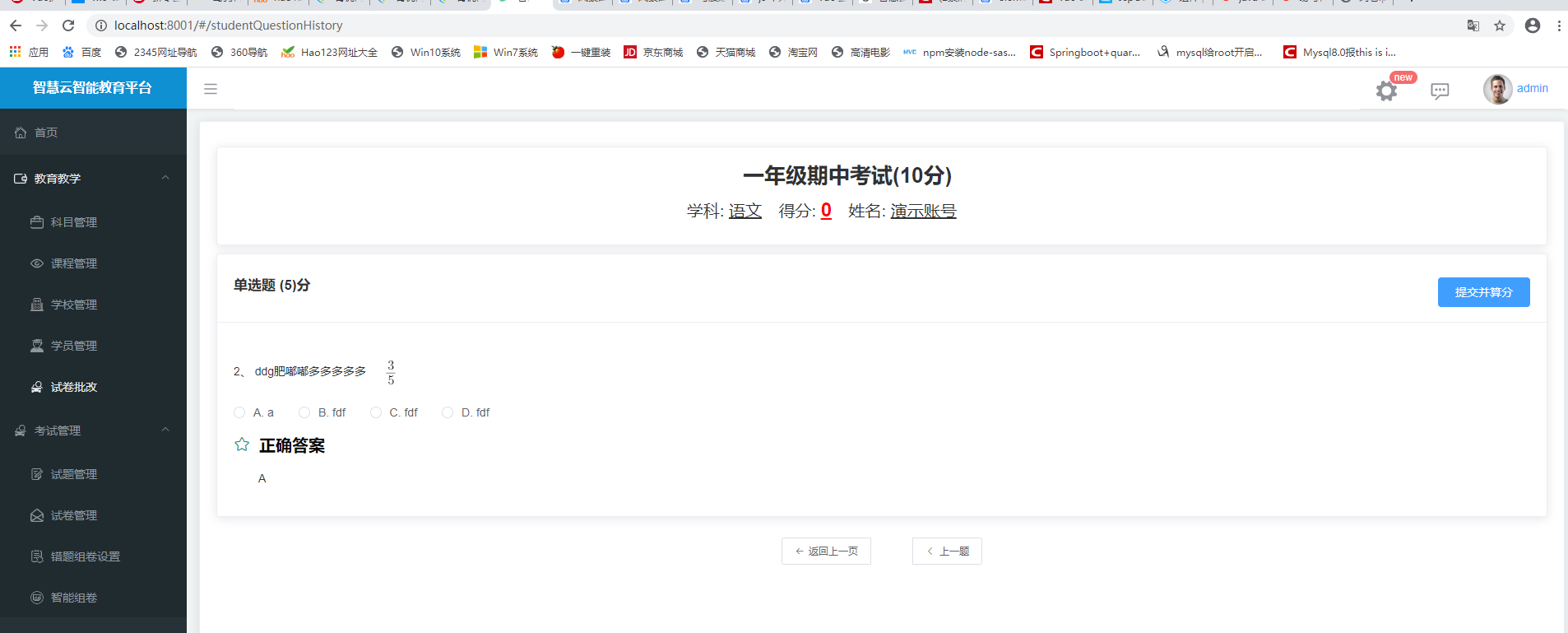
Task: Open the chat message icon in header
Action: pos(1440,91)
